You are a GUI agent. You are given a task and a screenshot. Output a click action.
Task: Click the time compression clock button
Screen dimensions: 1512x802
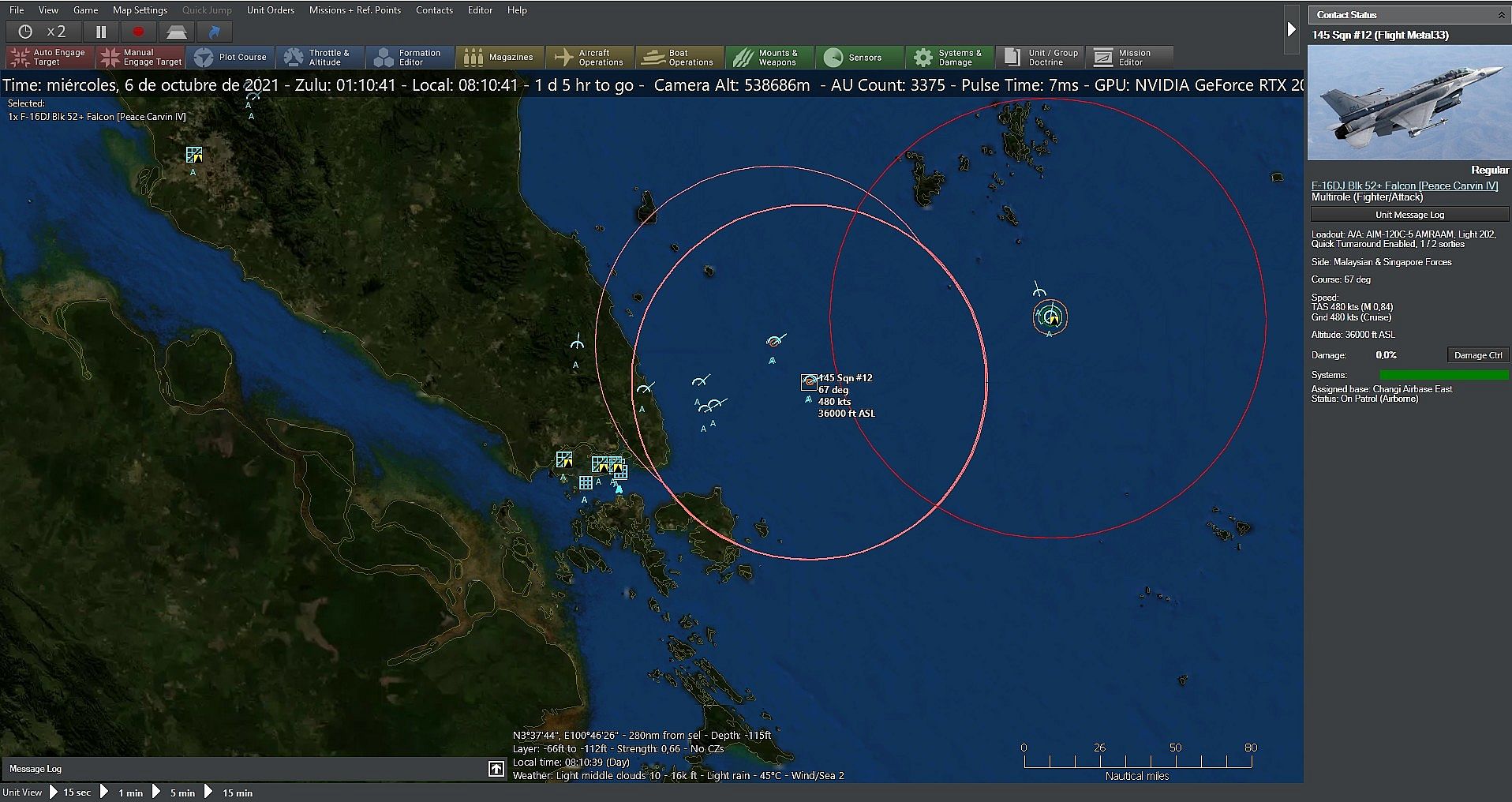click(26, 32)
